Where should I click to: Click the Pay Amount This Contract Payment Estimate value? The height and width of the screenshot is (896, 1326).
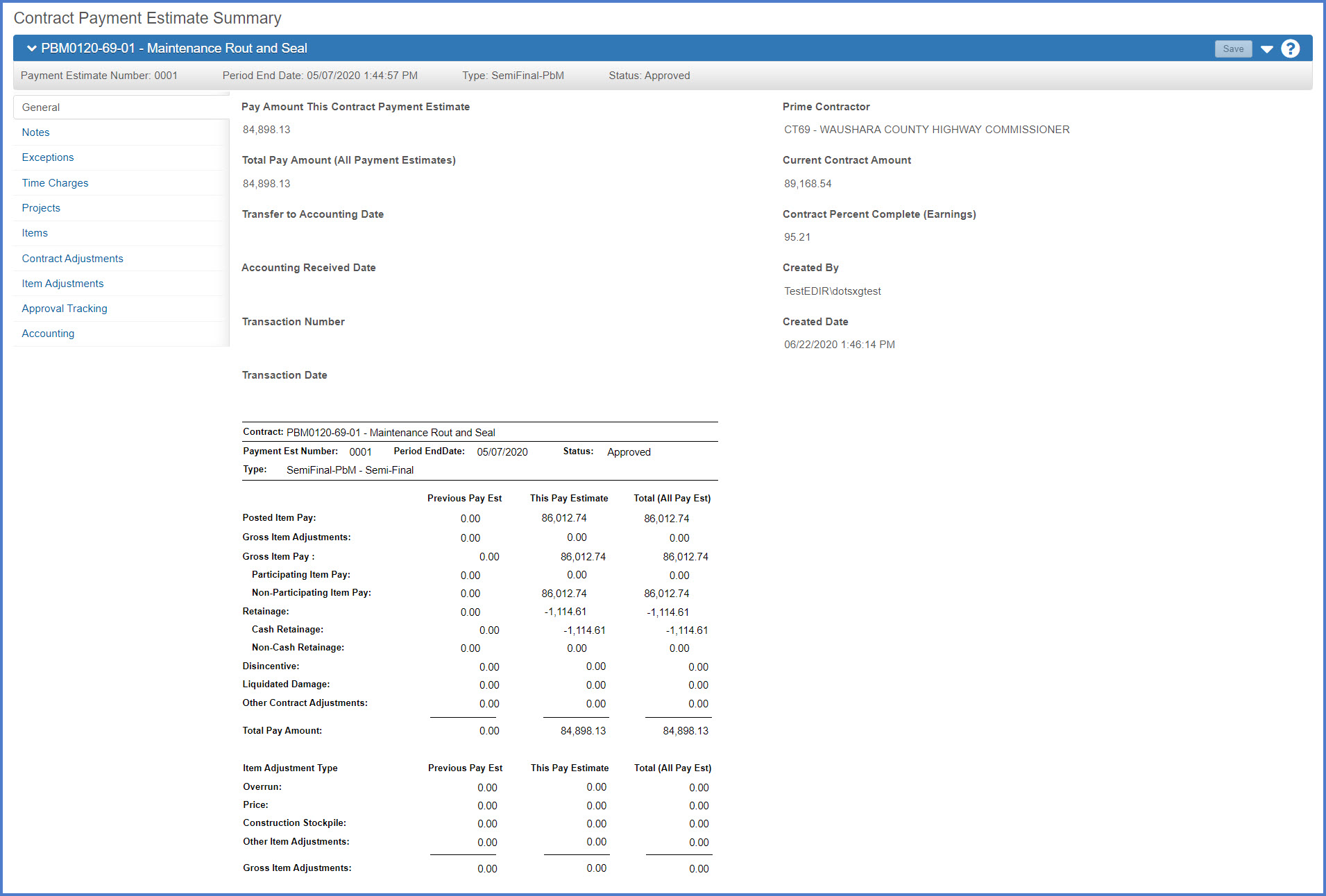pos(266,130)
